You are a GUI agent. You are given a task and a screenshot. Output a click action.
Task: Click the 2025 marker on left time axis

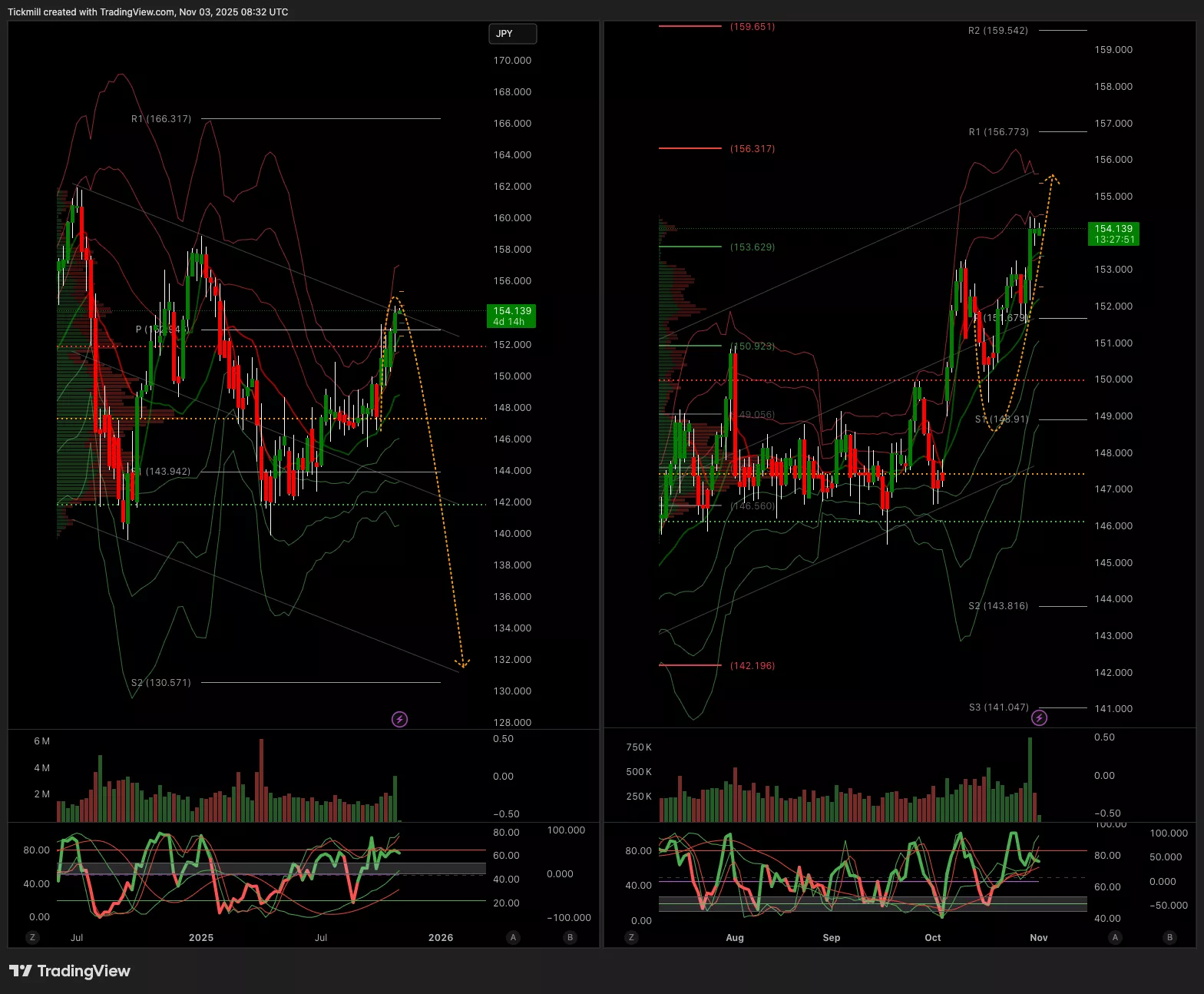(201, 937)
